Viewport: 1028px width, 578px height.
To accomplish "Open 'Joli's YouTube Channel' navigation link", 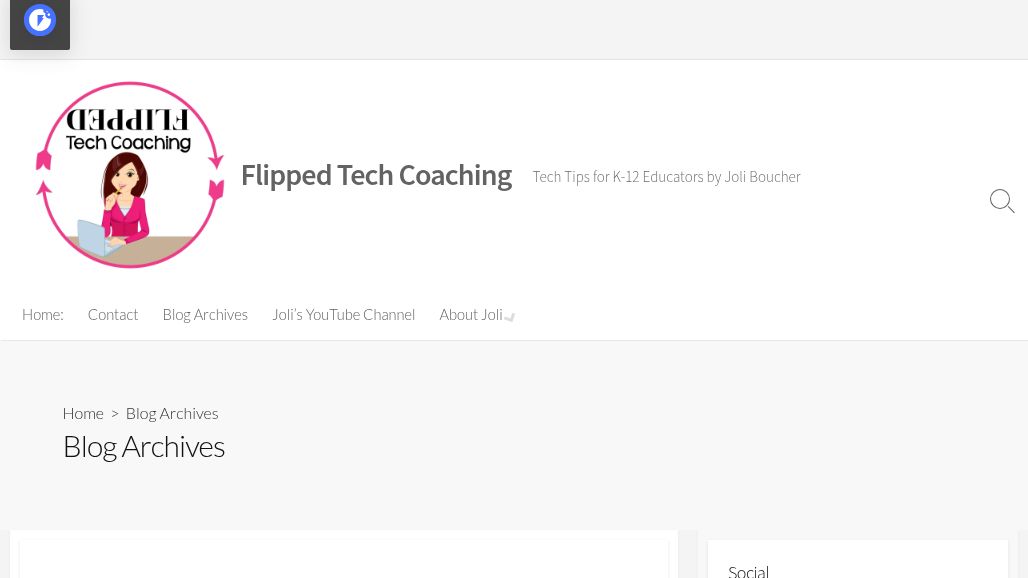I will coord(343,314).
